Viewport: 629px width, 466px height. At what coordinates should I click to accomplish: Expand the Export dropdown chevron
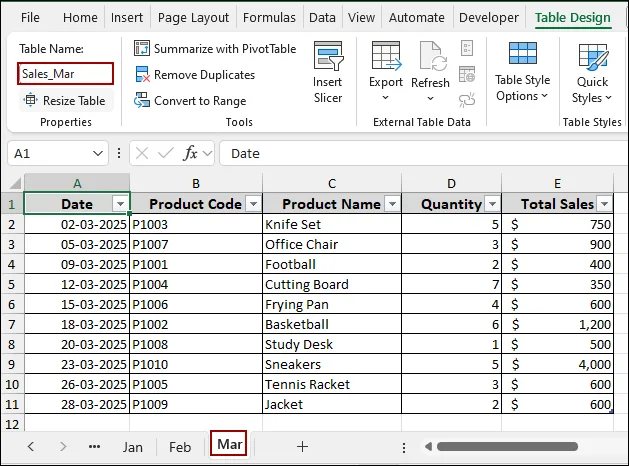[x=386, y=97]
